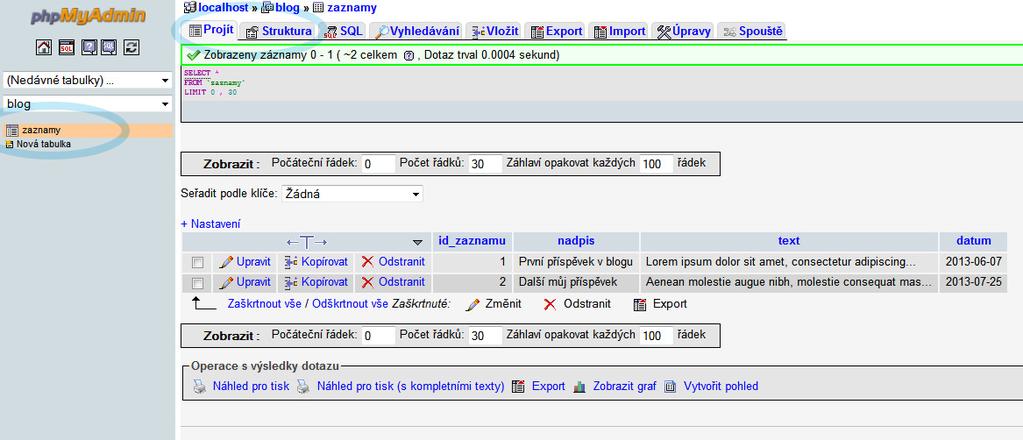Click the pencil icon in row 1
1023x440 pixels.
(x=226, y=262)
